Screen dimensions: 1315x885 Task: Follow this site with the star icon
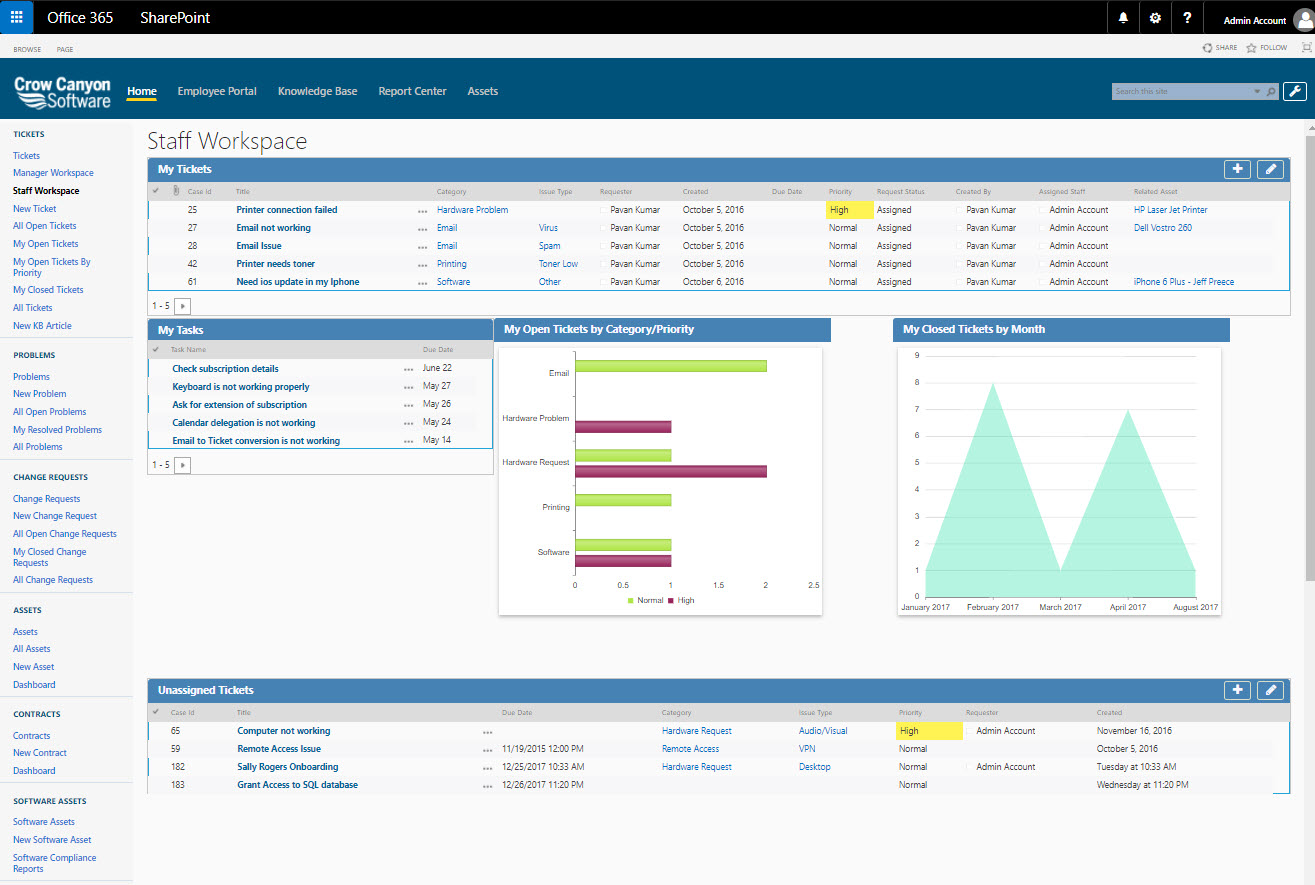click(x=1266, y=47)
